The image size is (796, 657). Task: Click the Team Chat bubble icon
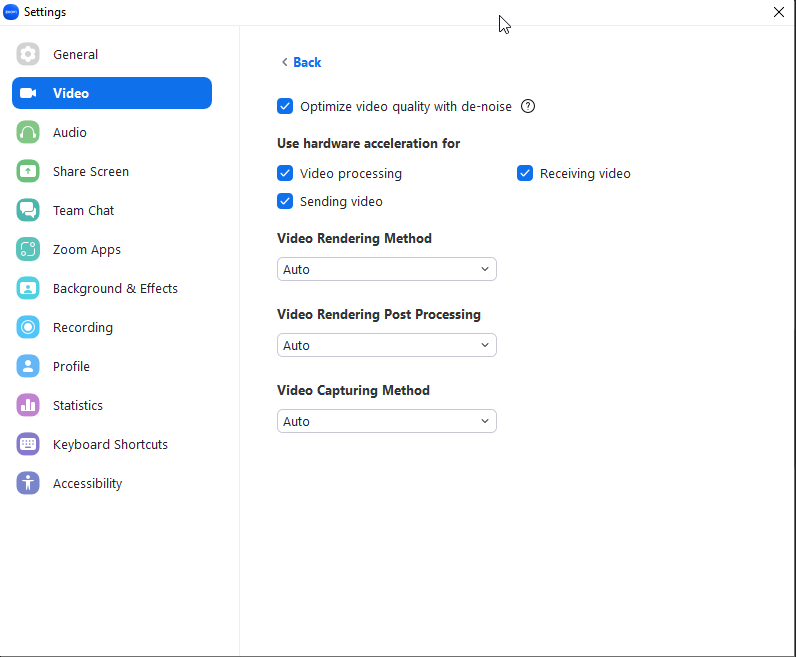pyautogui.click(x=28, y=210)
